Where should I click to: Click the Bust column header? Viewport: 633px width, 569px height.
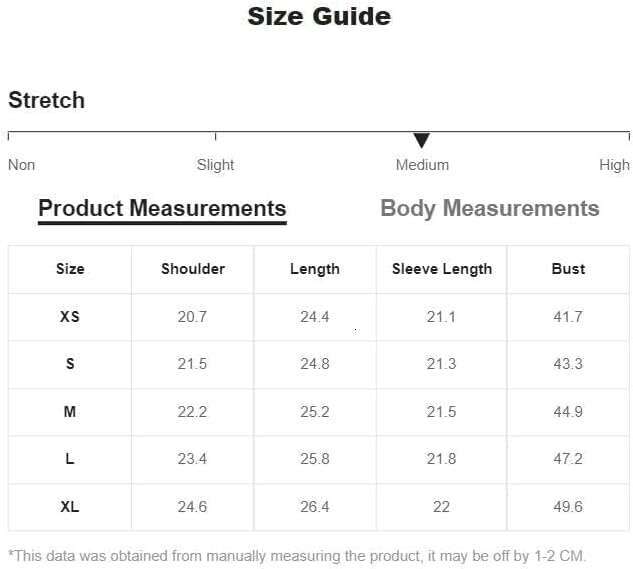point(568,269)
